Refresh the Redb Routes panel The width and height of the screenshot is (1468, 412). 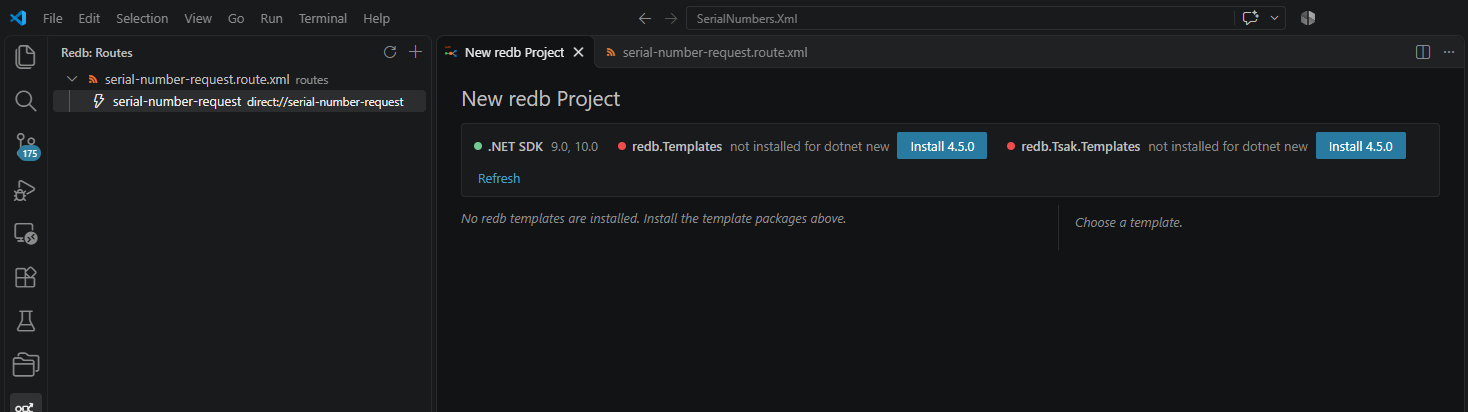click(390, 52)
